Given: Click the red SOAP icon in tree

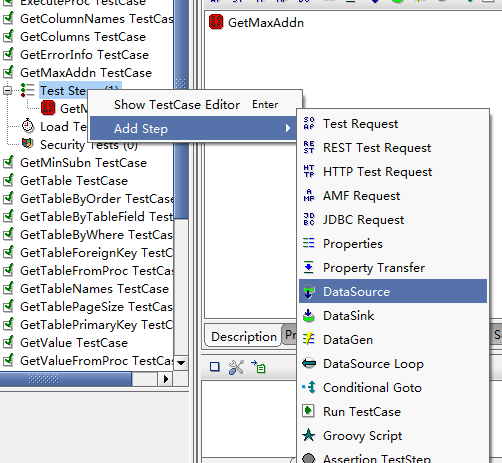Looking at the screenshot, I should (x=48, y=108).
